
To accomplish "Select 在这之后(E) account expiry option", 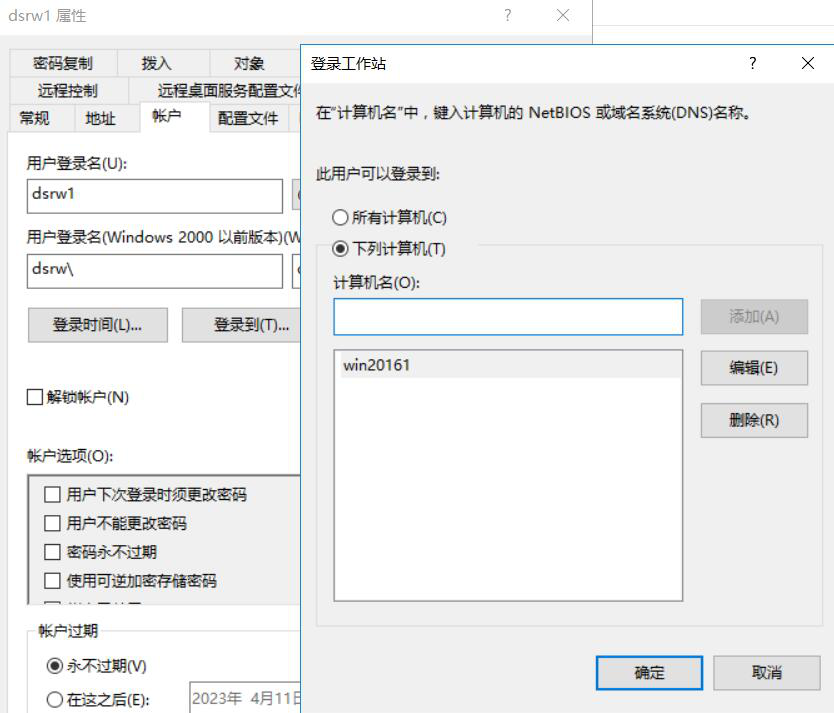I will click(55, 699).
